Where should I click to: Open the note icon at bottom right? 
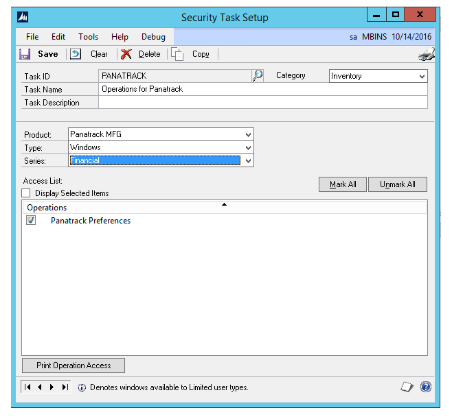click(407, 387)
